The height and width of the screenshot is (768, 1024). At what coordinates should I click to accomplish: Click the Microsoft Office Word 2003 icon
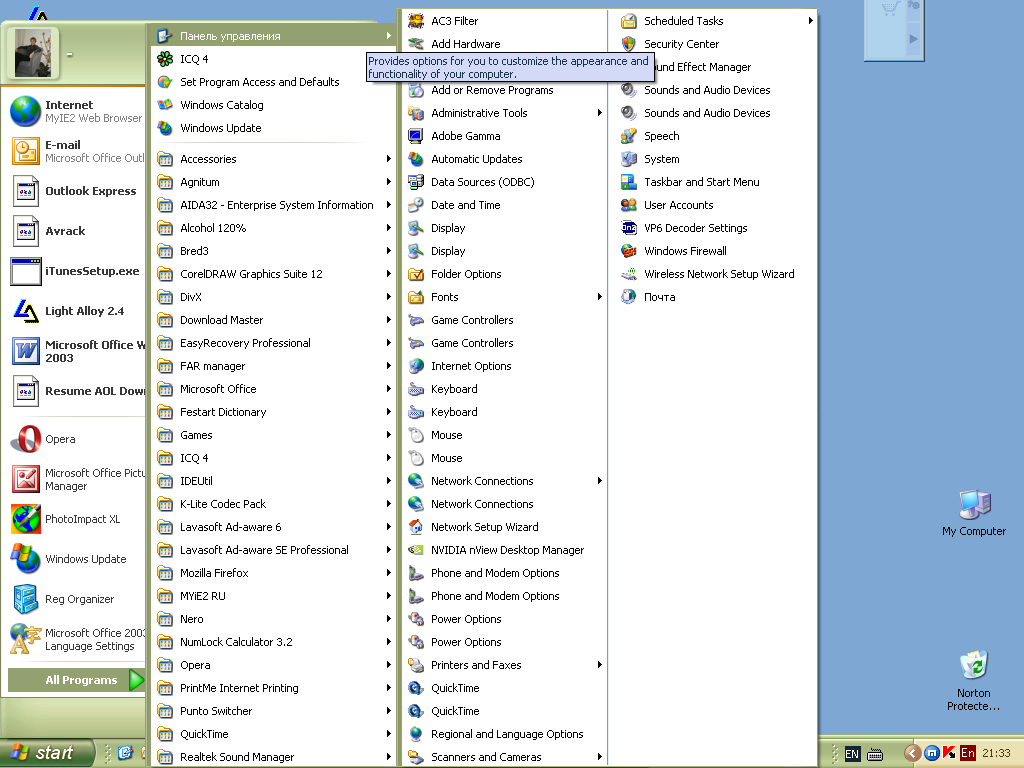click(26, 351)
